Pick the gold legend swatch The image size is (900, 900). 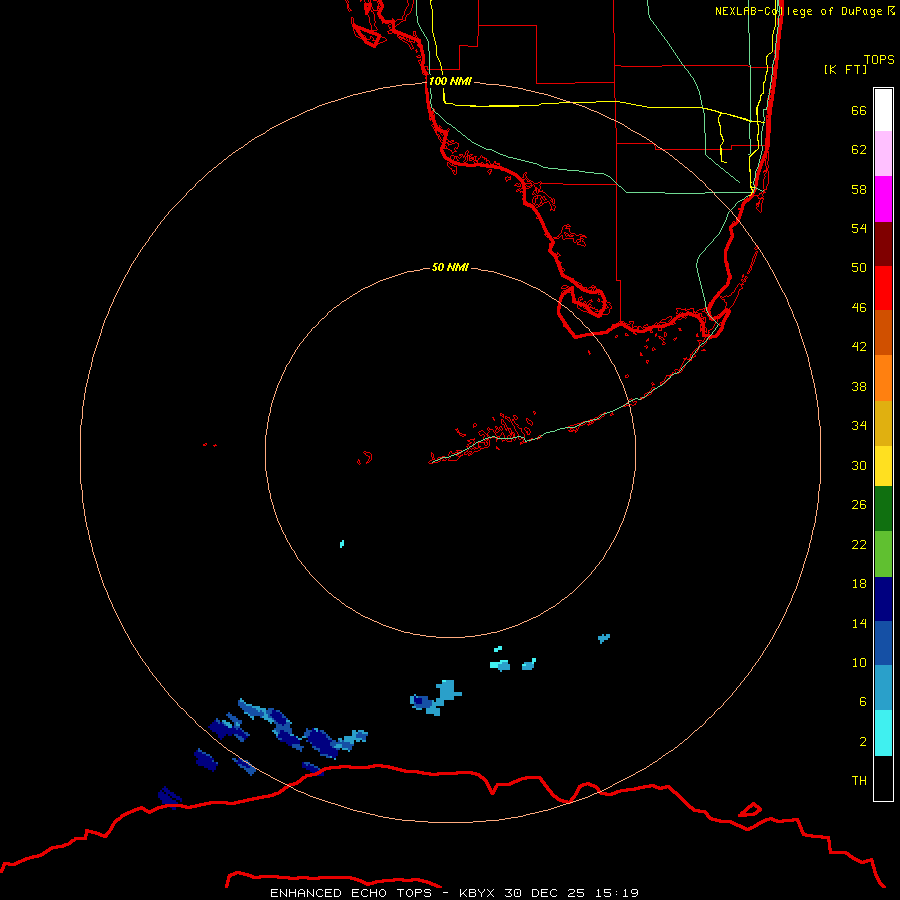coord(883,423)
